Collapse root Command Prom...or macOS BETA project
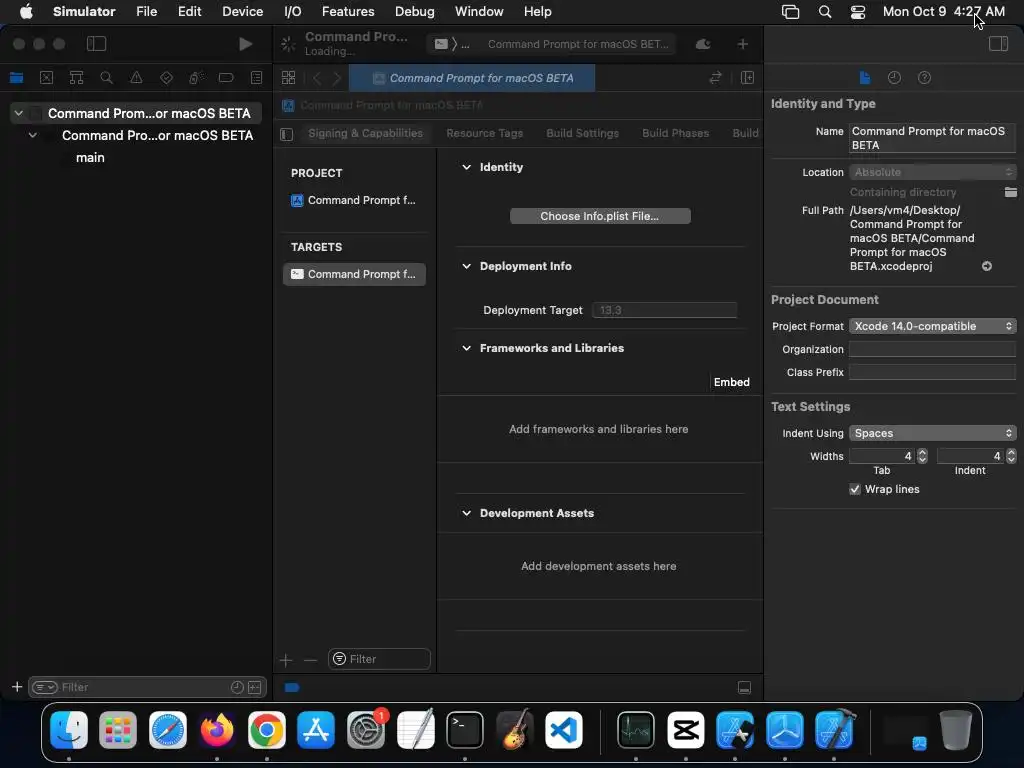Viewport: 1024px width, 768px height. click(19, 113)
